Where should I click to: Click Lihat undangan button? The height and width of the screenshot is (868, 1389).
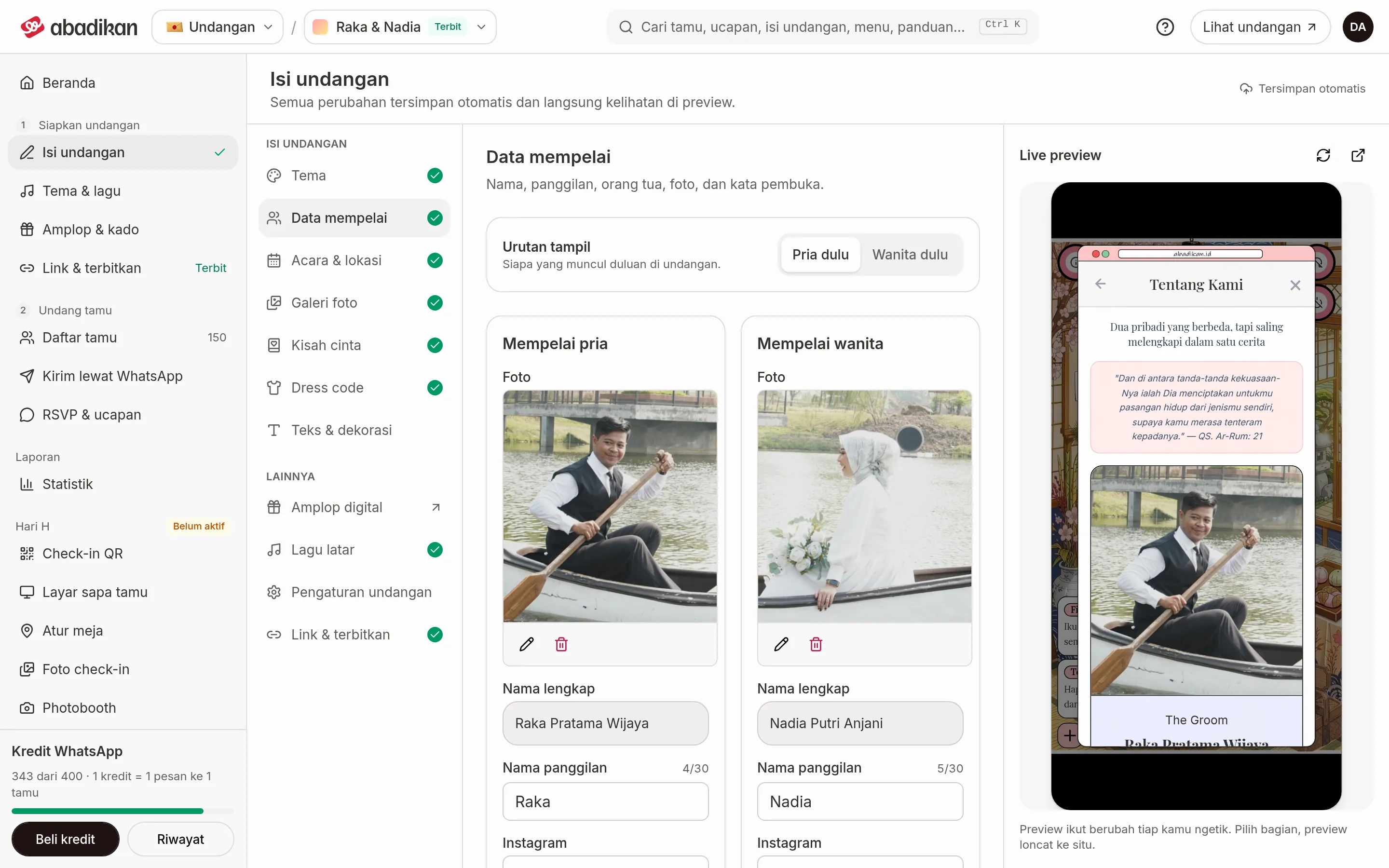pyautogui.click(x=1260, y=27)
